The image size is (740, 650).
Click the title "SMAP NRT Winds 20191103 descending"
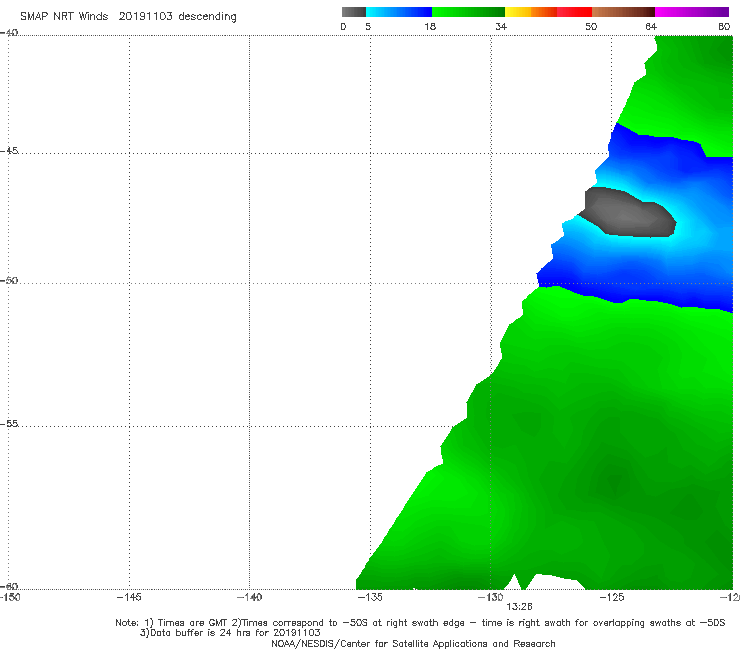[128, 16]
